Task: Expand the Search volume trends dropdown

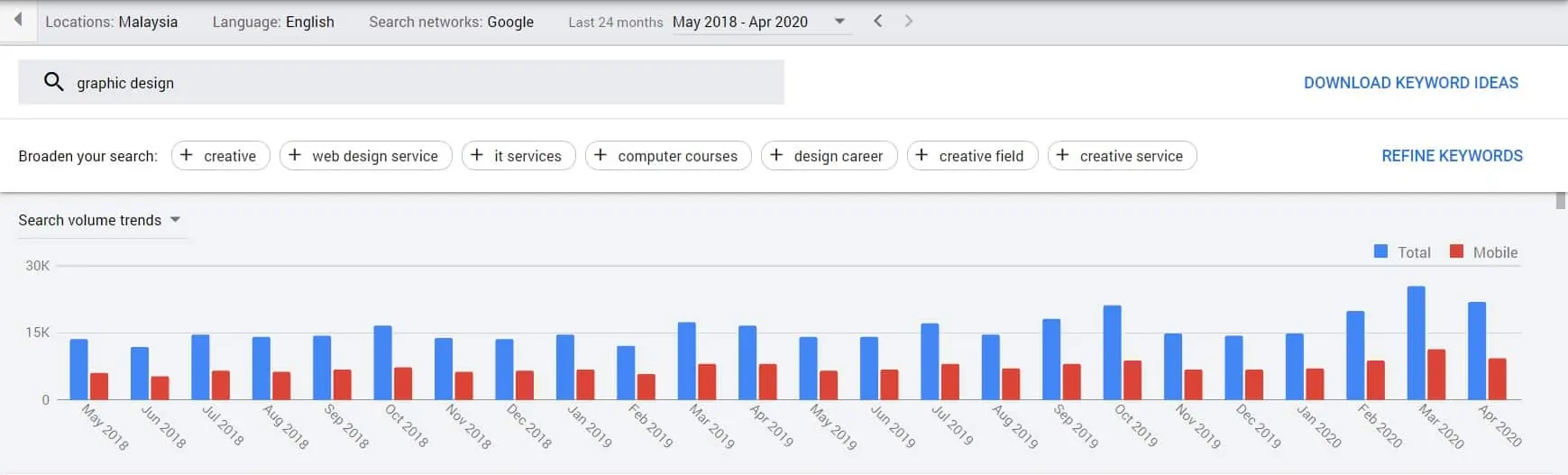Action: 100,220
